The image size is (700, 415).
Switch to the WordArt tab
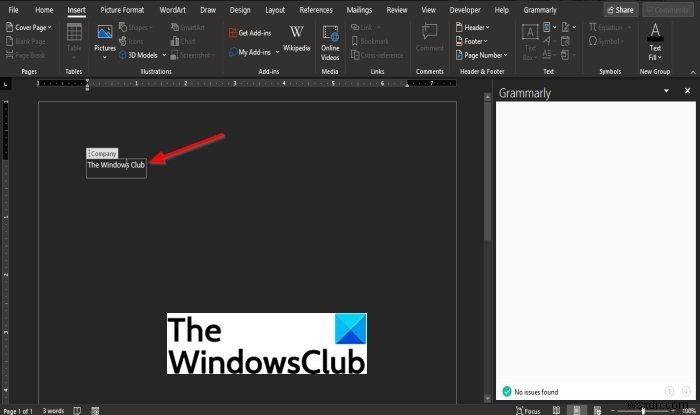[172, 10]
